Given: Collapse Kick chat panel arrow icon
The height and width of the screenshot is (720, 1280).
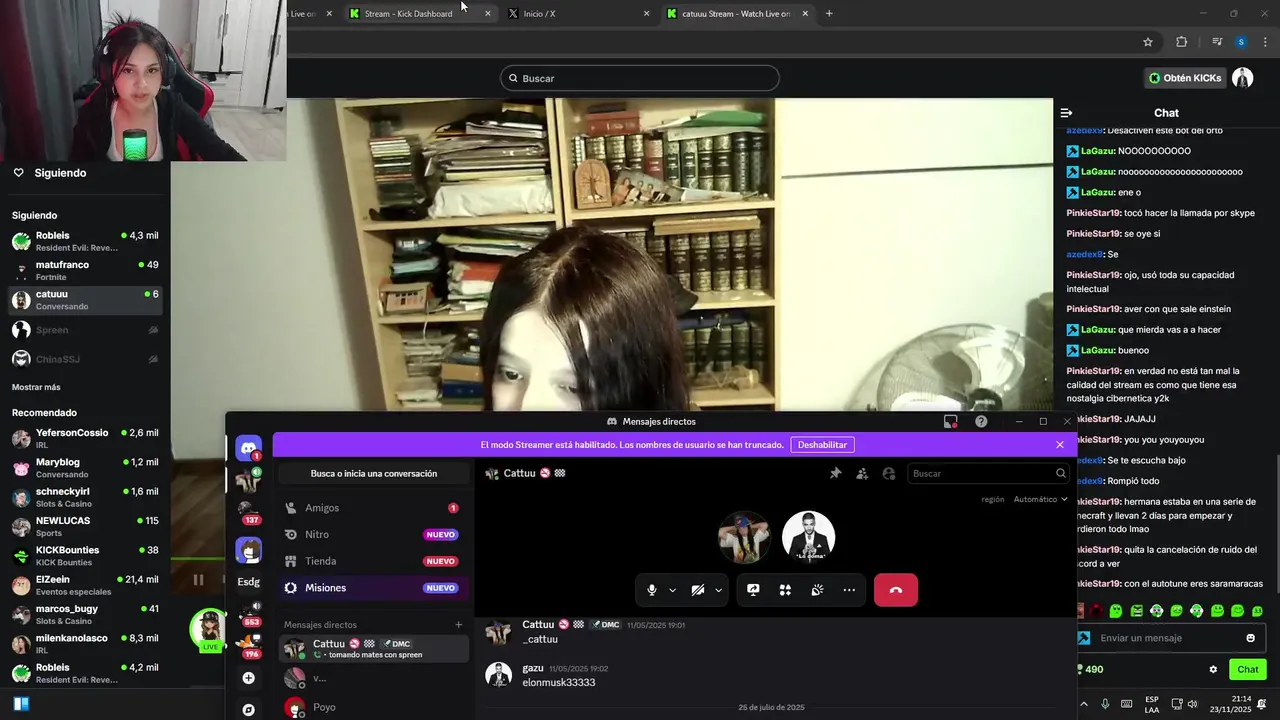Looking at the screenshot, I should (1066, 113).
